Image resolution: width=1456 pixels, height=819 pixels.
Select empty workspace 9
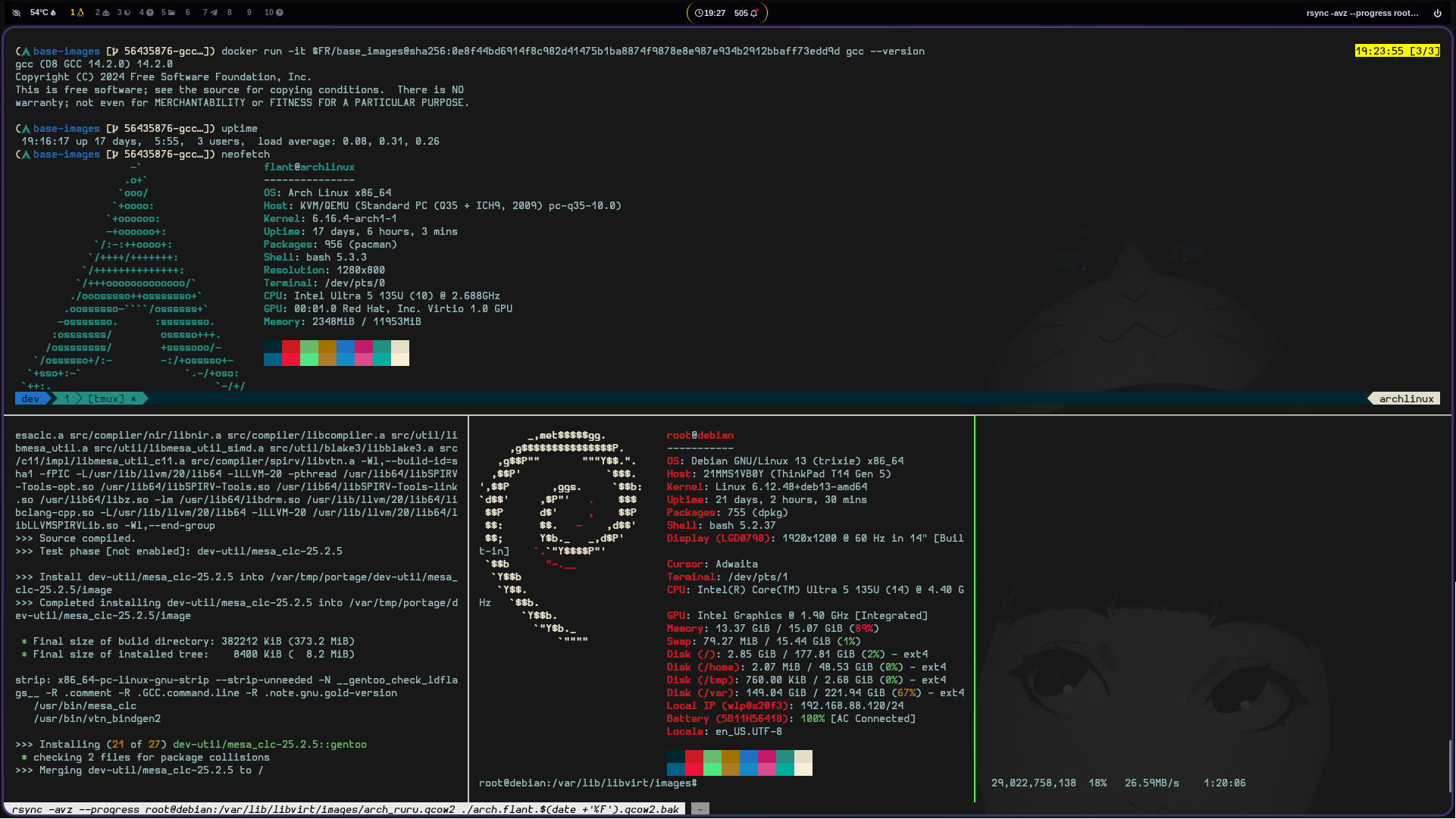250,13
